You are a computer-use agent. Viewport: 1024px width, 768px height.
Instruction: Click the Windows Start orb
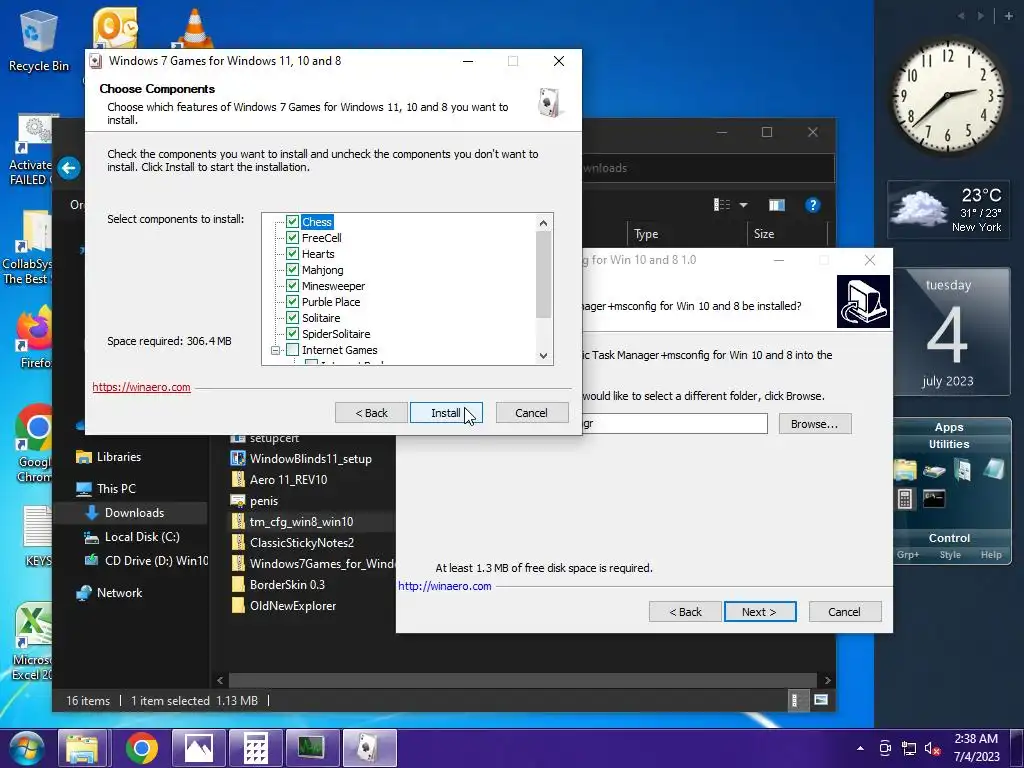click(26, 748)
